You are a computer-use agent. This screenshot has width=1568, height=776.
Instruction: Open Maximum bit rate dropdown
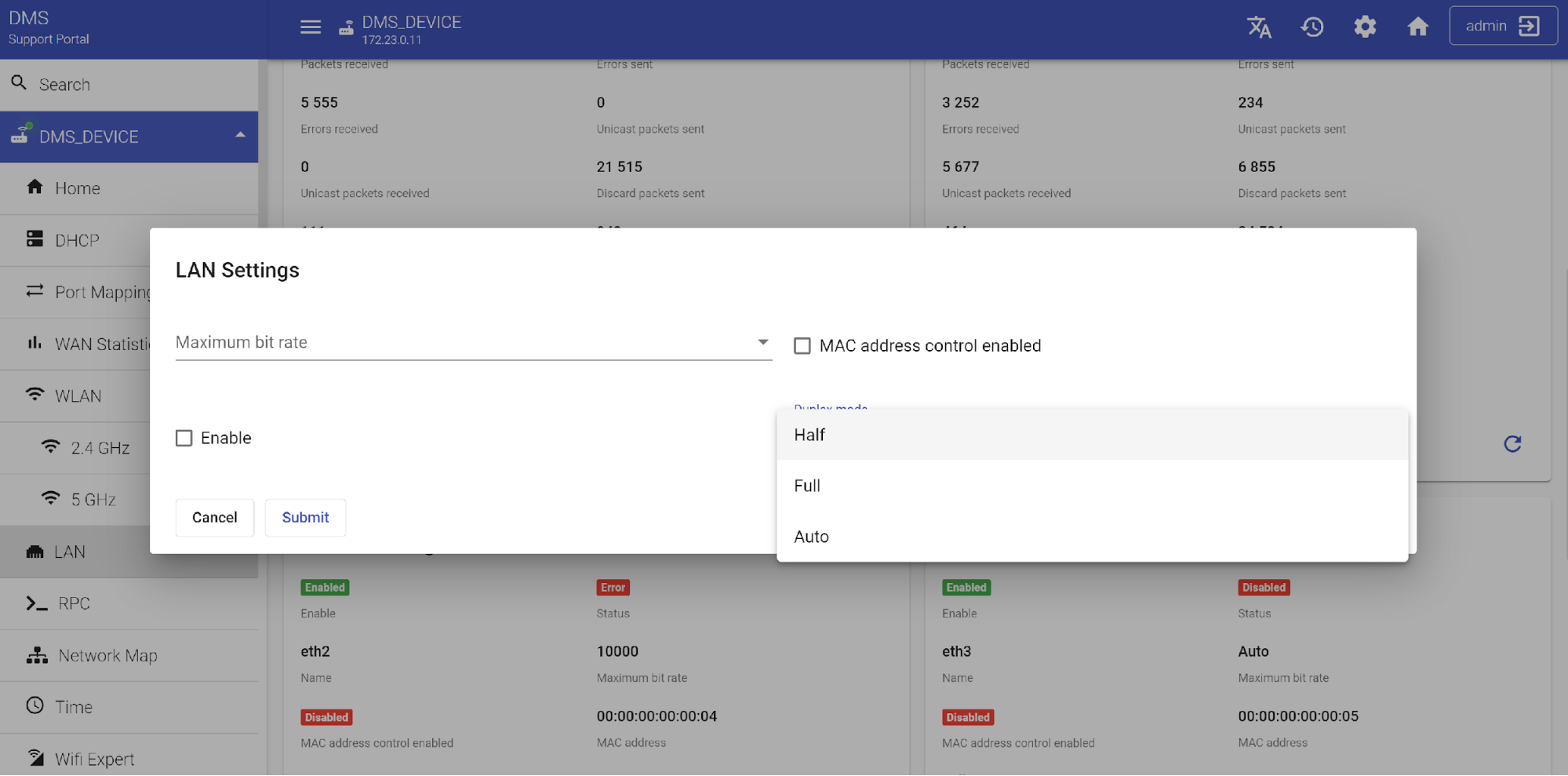point(473,343)
